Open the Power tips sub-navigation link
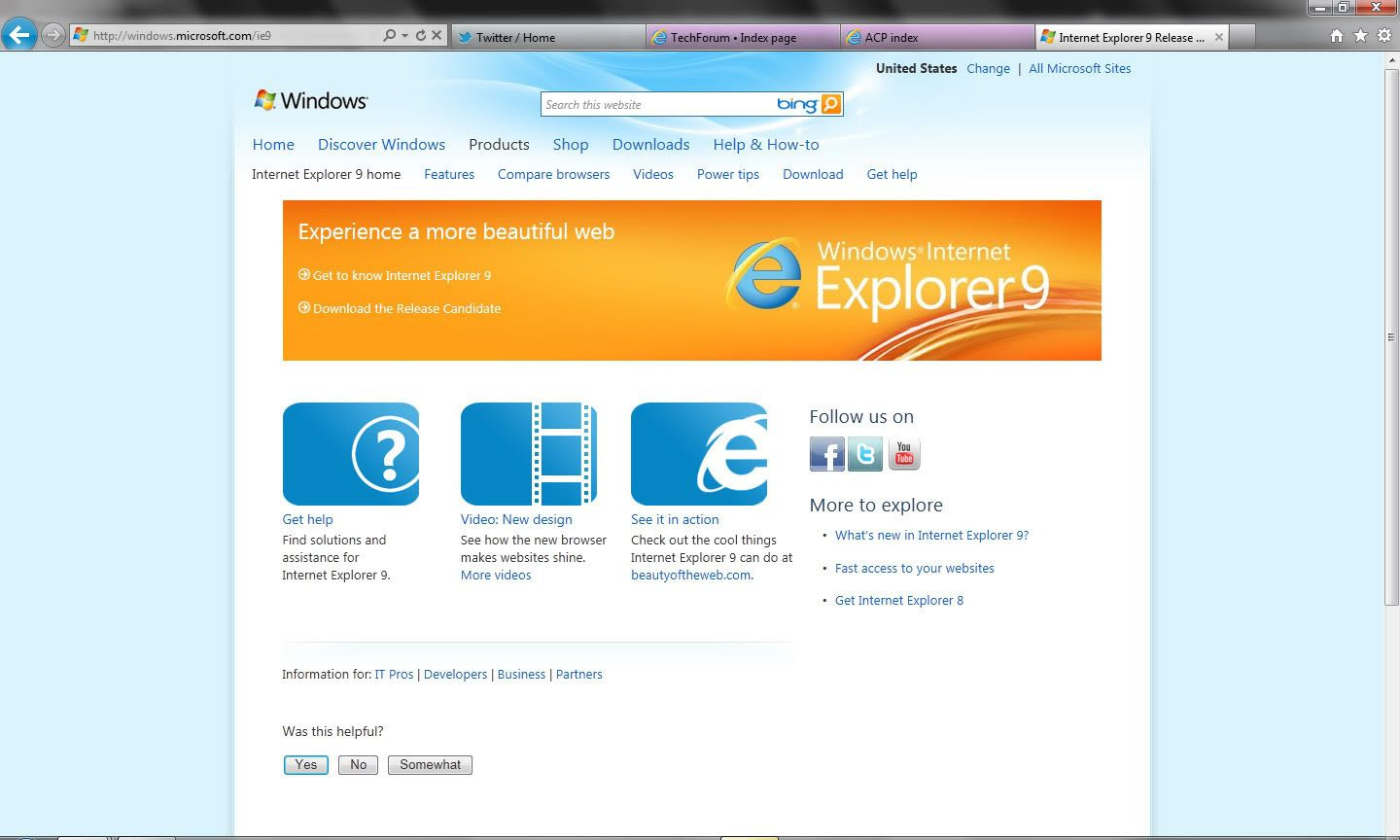This screenshot has height=840, width=1400. click(x=728, y=174)
